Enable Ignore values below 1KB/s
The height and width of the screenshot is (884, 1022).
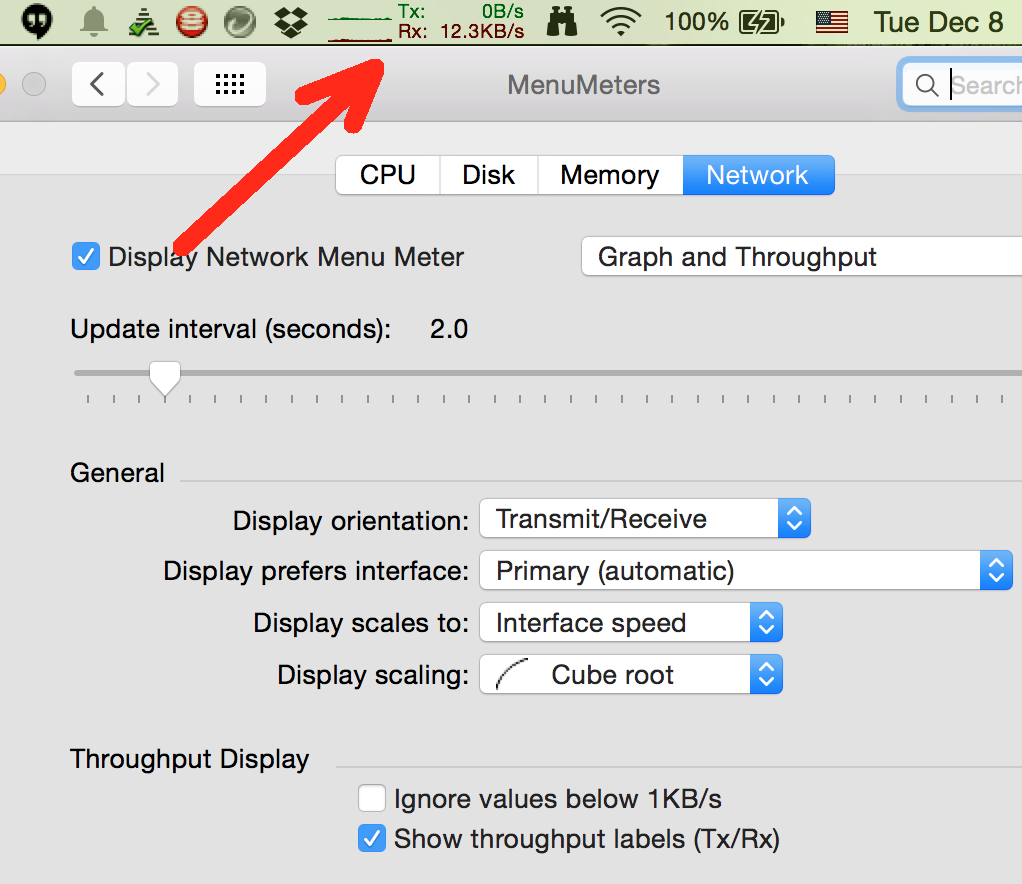372,799
